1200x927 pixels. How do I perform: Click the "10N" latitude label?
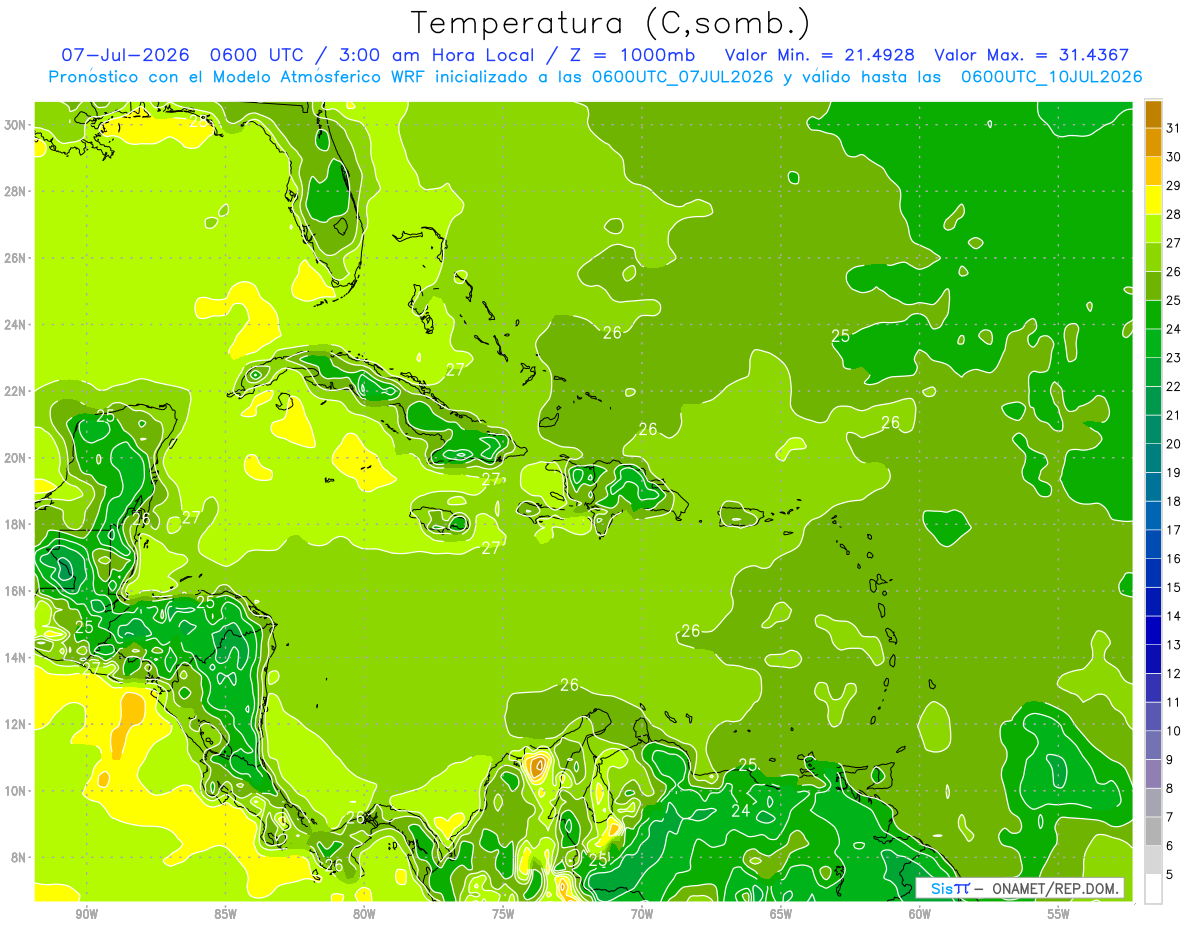click(17, 791)
